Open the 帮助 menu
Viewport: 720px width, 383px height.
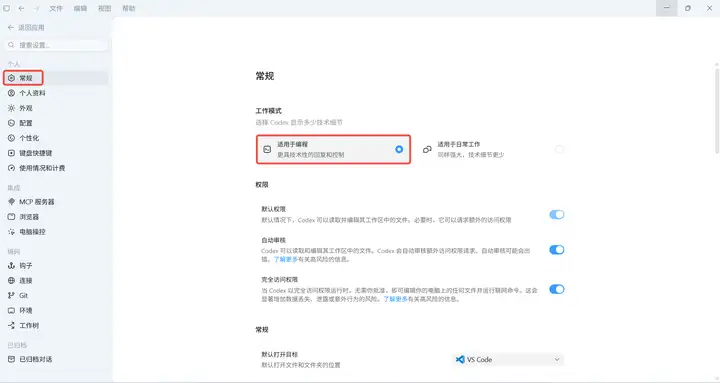point(129,8)
